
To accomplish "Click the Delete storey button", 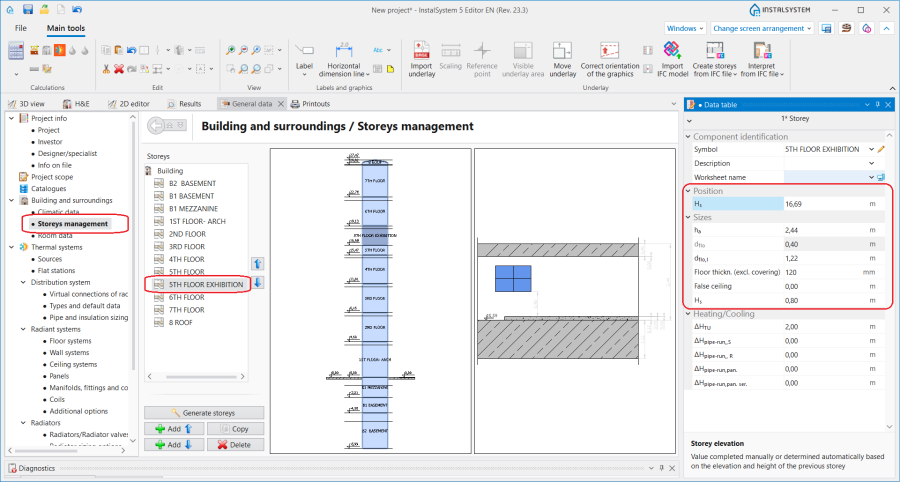I will [x=235, y=445].
